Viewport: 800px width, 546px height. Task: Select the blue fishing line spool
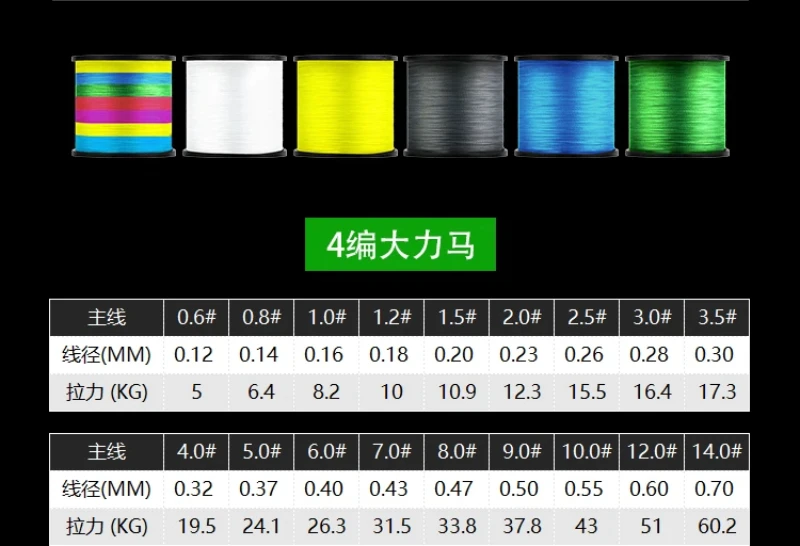click(566, 106)
